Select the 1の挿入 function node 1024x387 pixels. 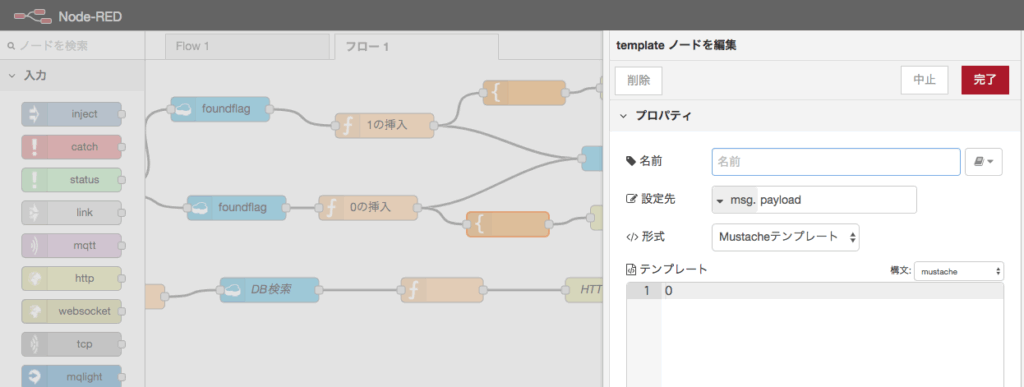[385, 125]
